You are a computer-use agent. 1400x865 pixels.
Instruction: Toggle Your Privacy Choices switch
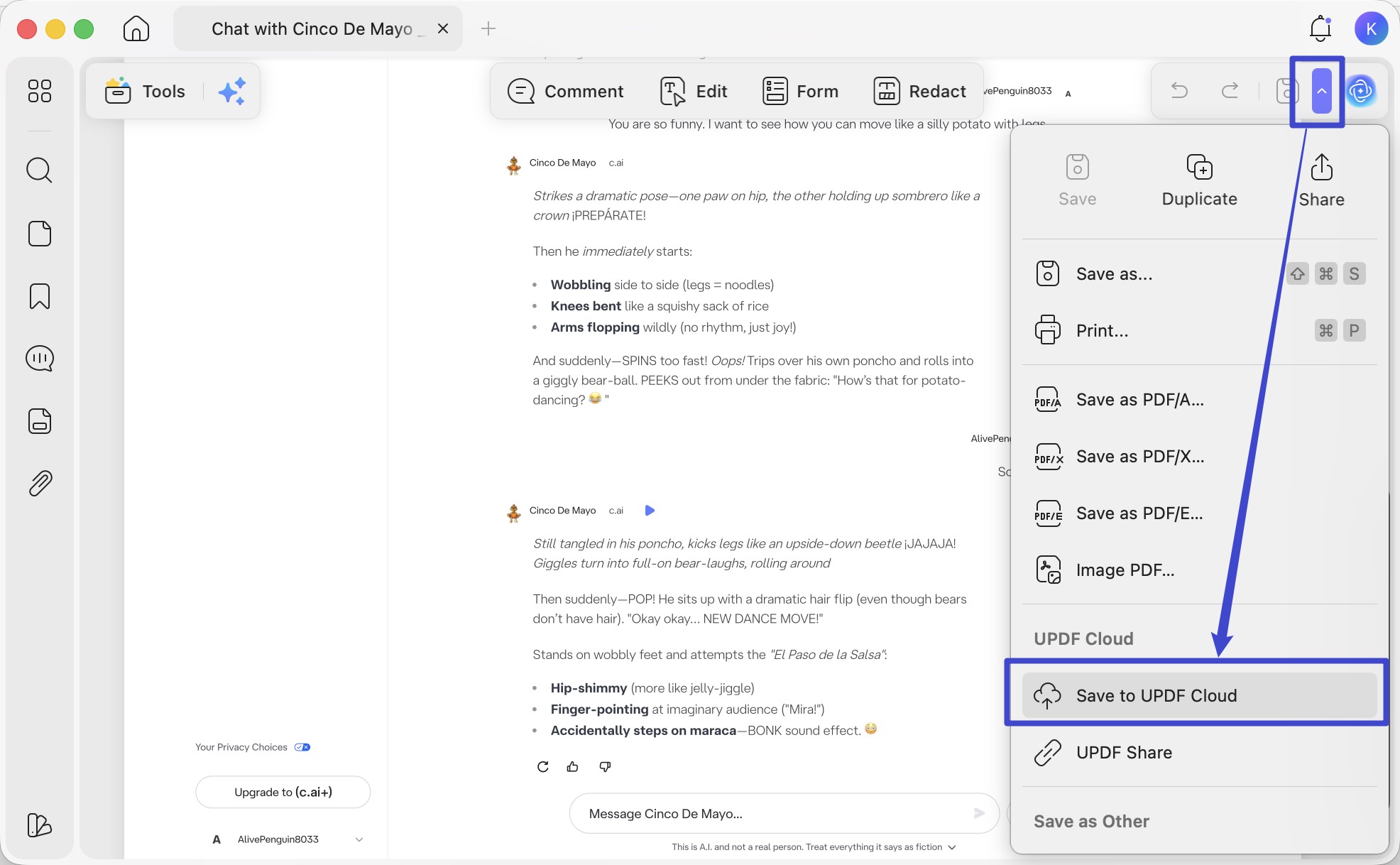[x=302, y=747]
